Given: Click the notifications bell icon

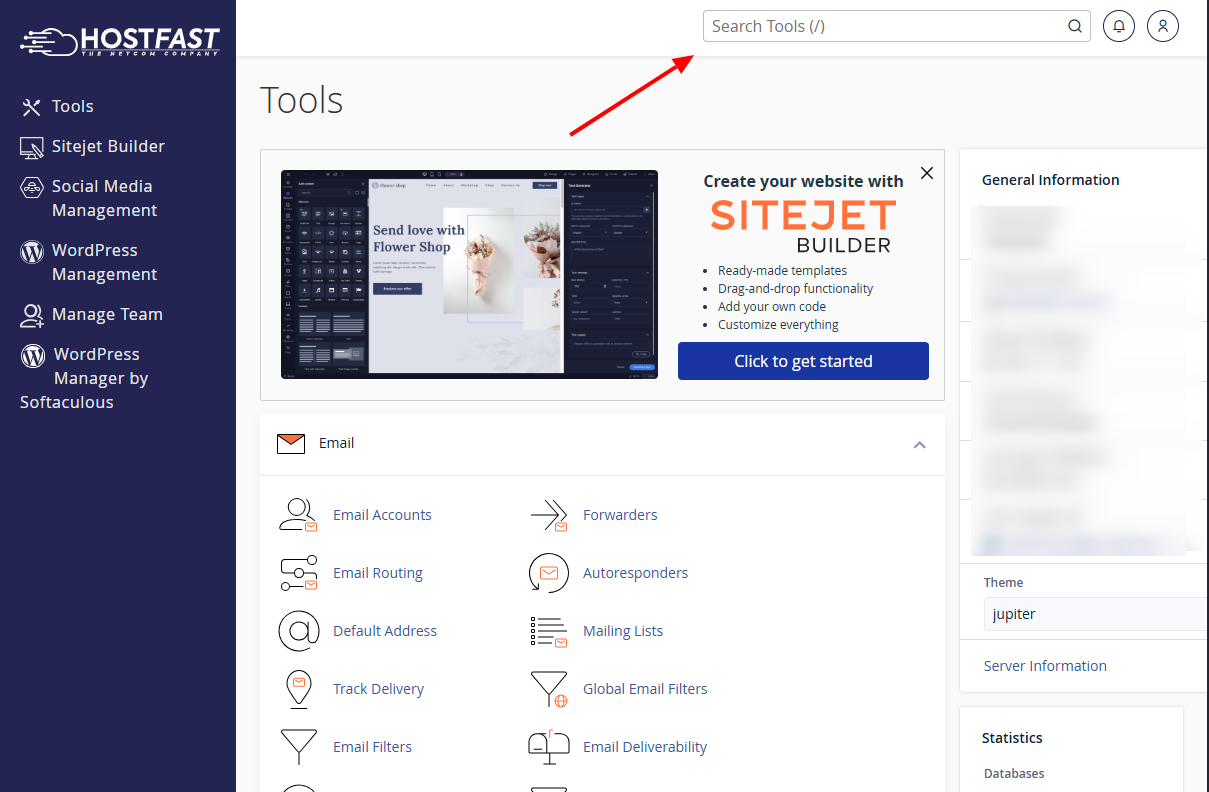Looking at the screenshot, I should point(1119,27).
